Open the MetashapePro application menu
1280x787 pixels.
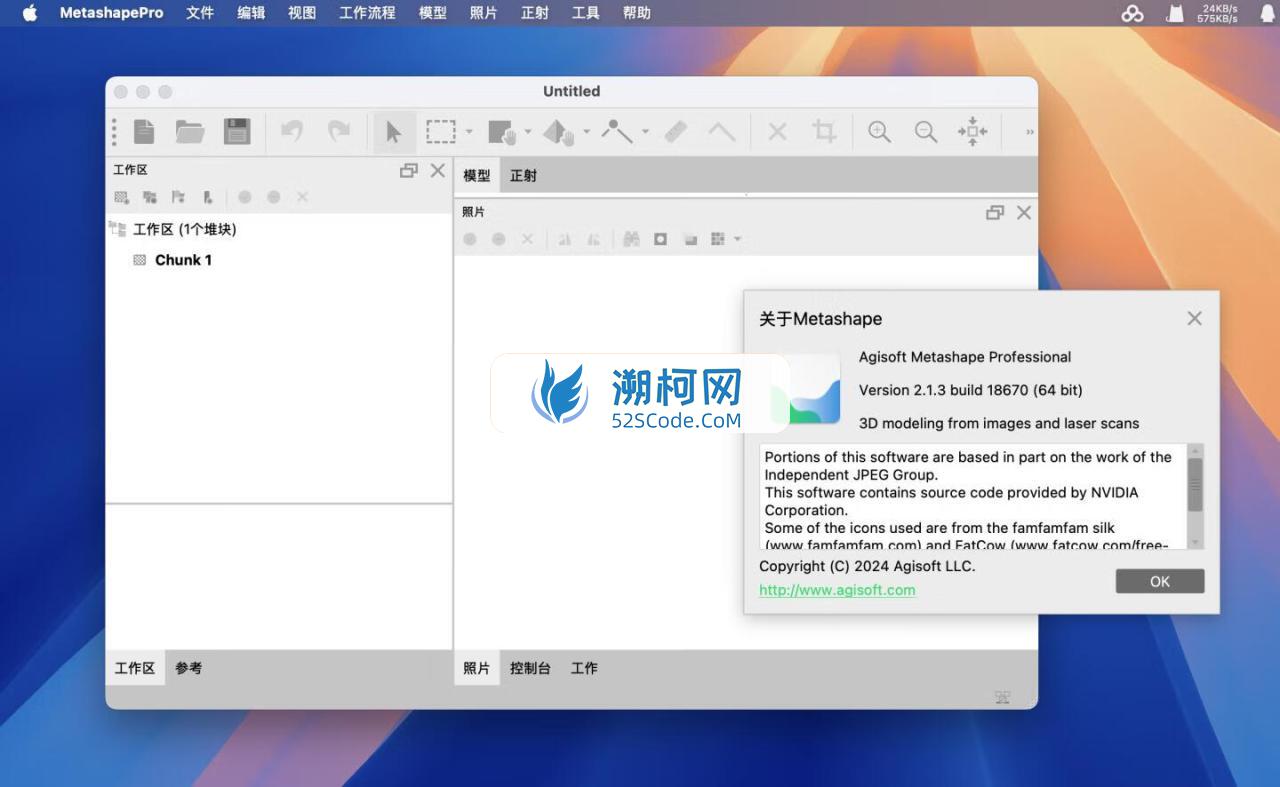point(111,13)
